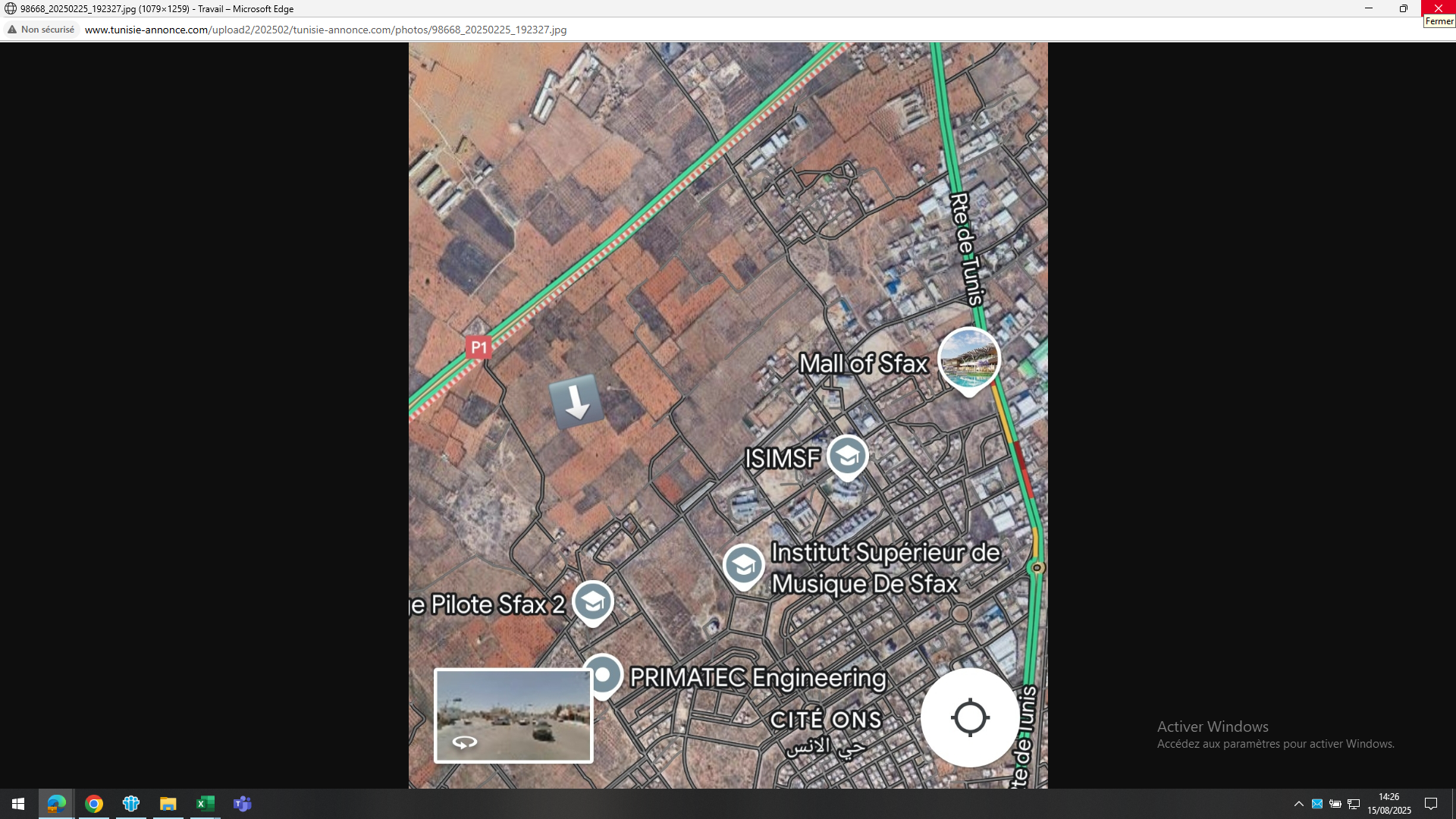Expand the hidden system tray icons
Screen dimensions: 1456x819
coord(1298,804)
